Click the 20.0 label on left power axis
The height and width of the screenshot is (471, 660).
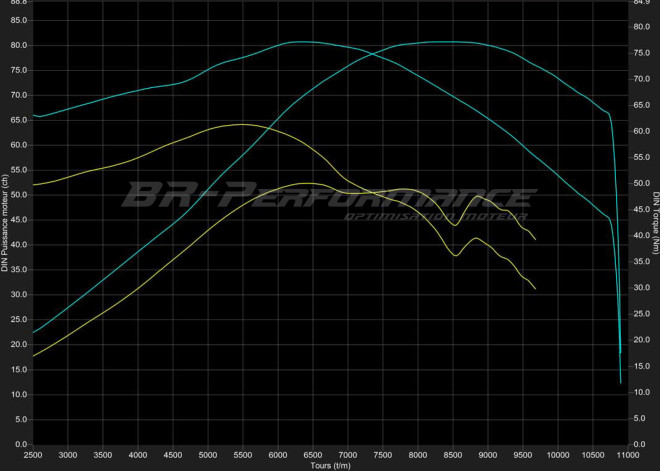click(19, 345)
